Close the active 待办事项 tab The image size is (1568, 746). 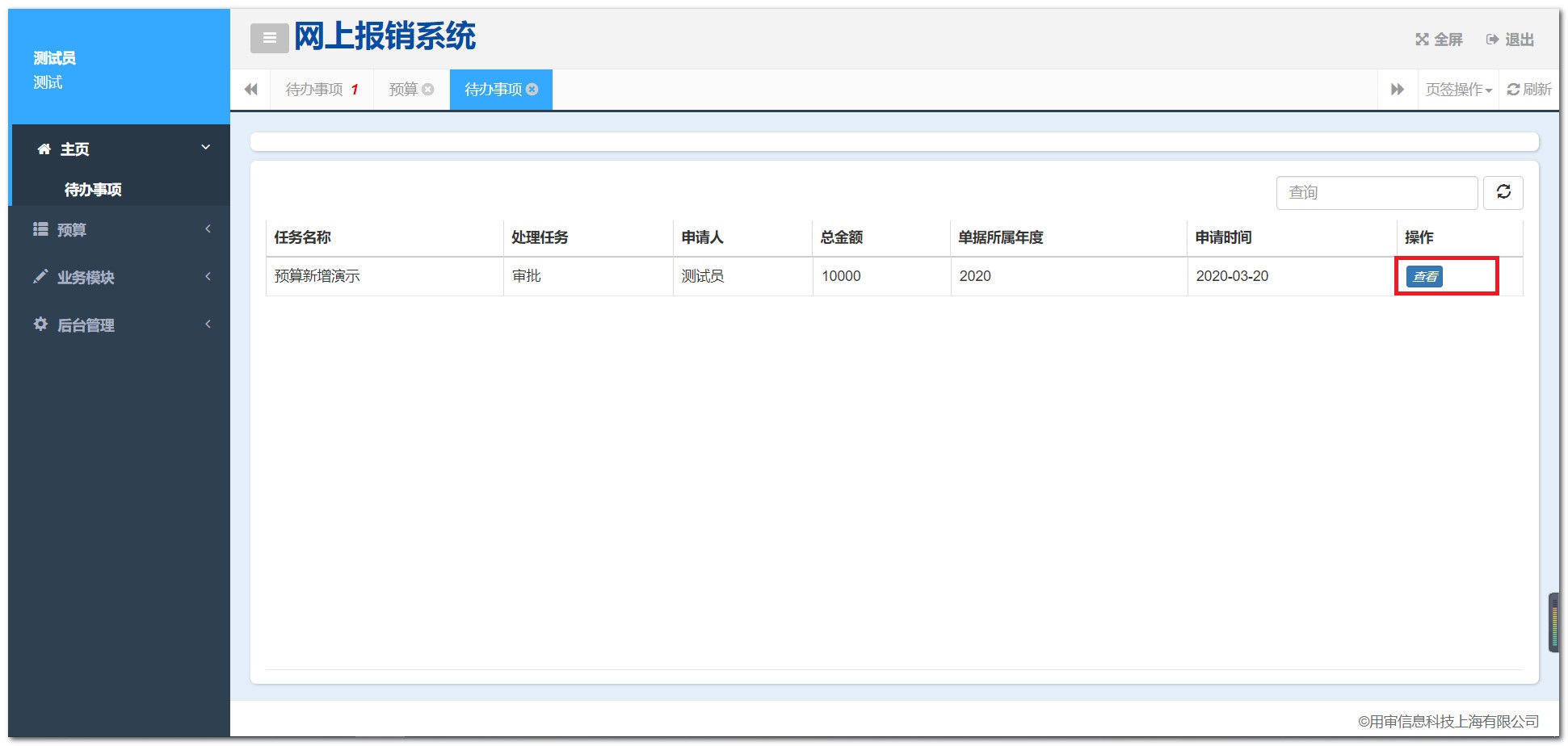532,90
